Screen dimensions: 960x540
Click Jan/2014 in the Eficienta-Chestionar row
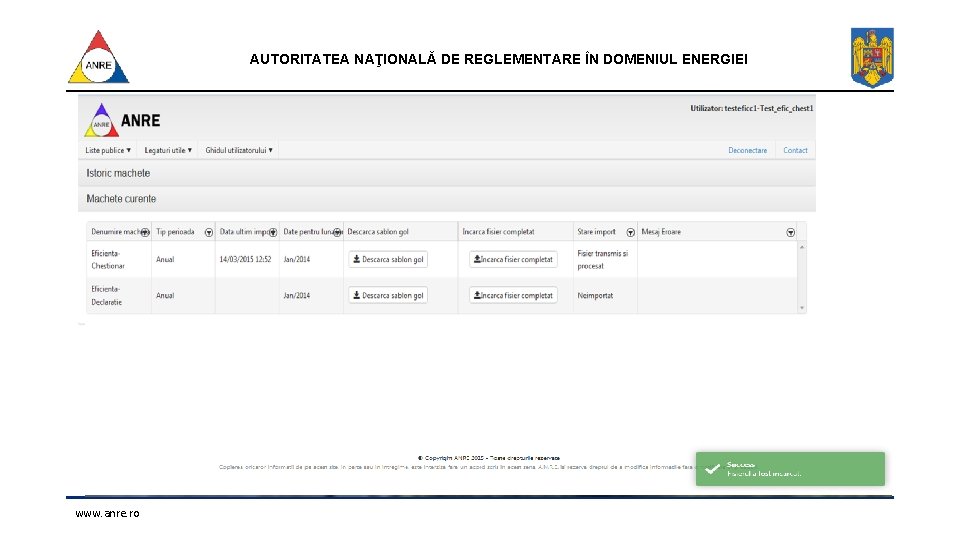(x=297, y=260)
